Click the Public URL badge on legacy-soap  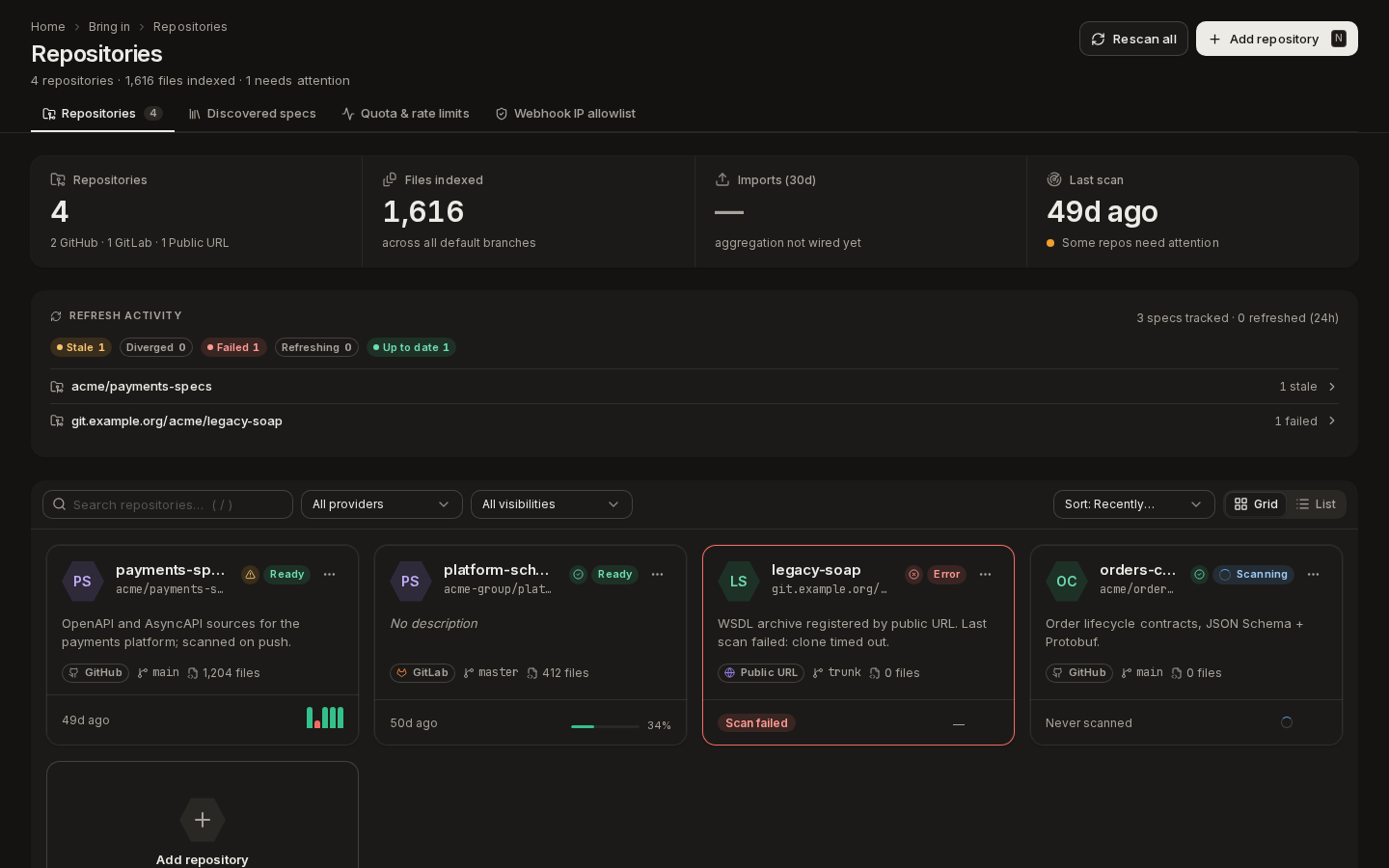pos(761,672)
